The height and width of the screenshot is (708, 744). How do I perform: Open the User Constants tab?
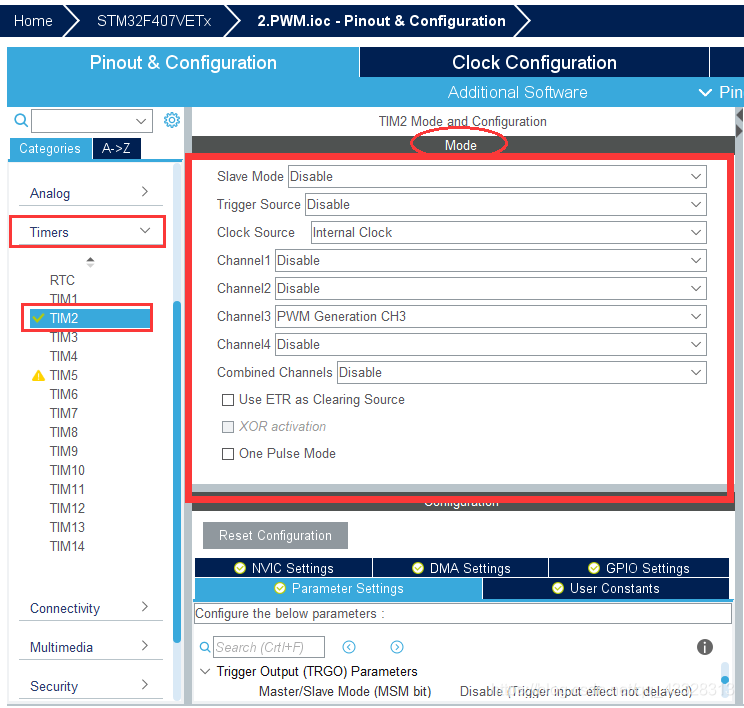[x=606, y=588]
